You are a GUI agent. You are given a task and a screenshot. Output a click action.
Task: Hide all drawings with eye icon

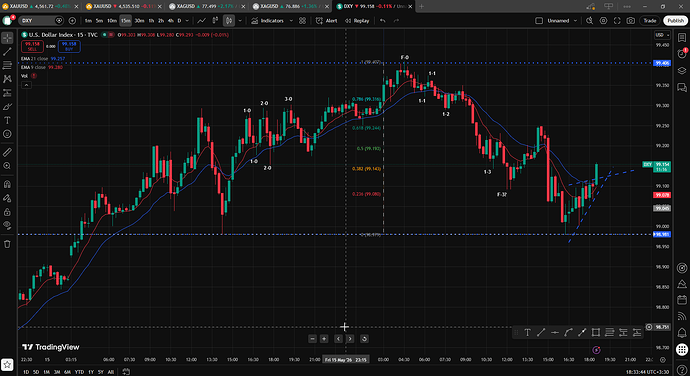(x=7, y=225)
